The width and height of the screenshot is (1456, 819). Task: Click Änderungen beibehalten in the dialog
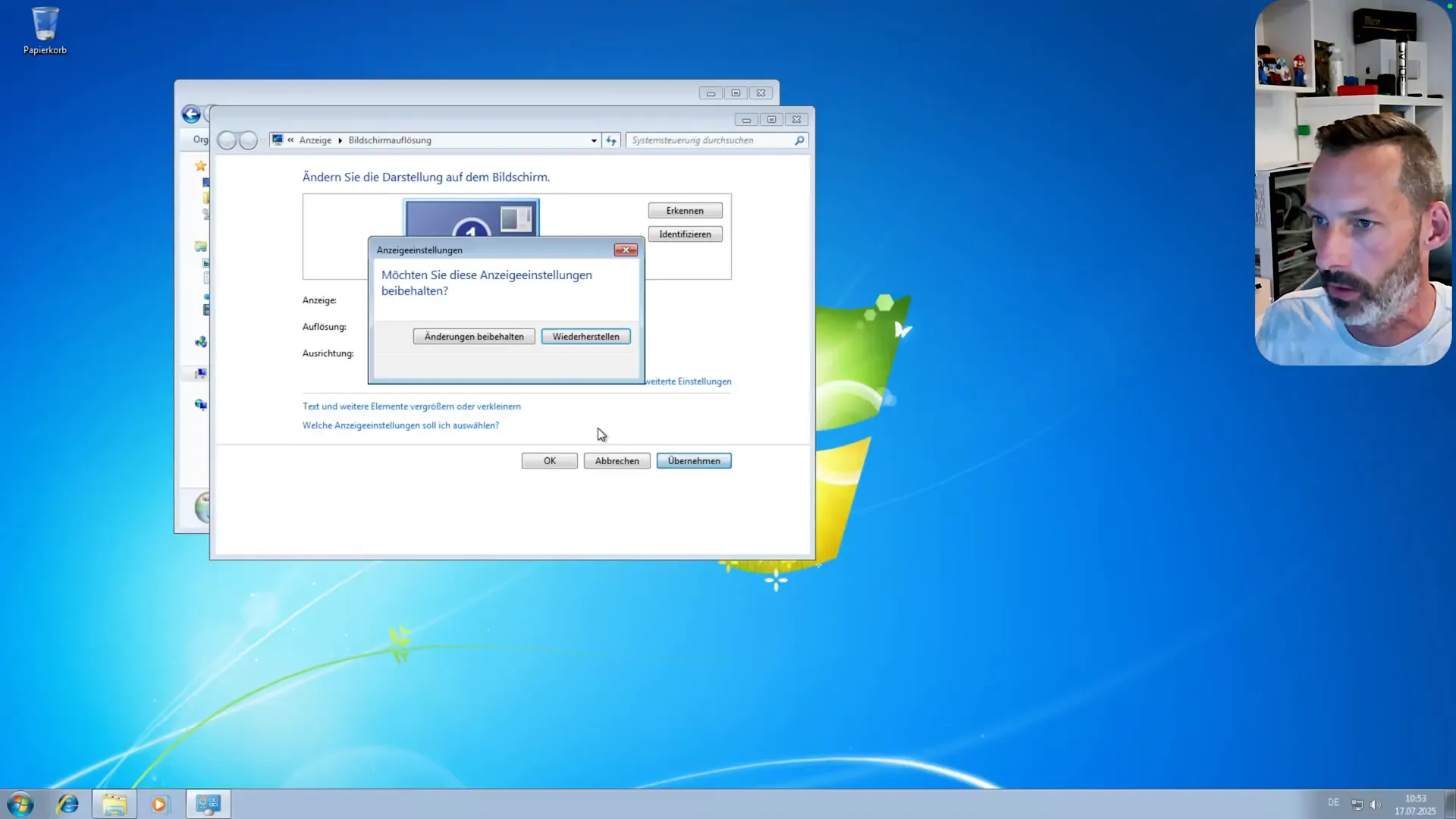tap(474, 337)
